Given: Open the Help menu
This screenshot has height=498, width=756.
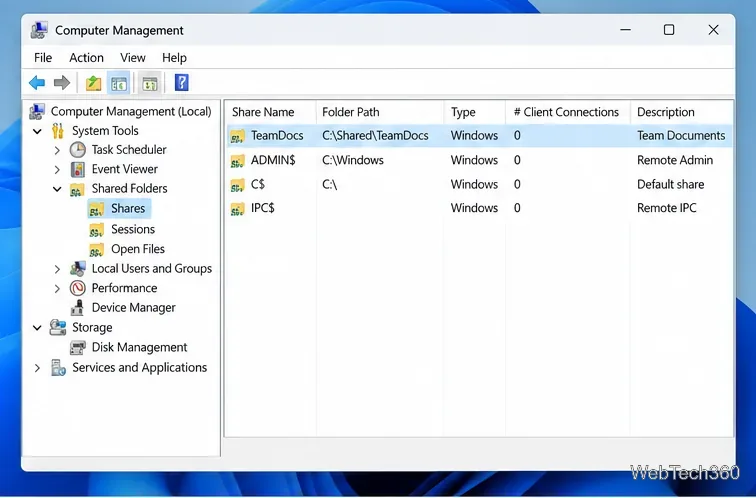Looking at the screenshot, I should coord(174,58).
